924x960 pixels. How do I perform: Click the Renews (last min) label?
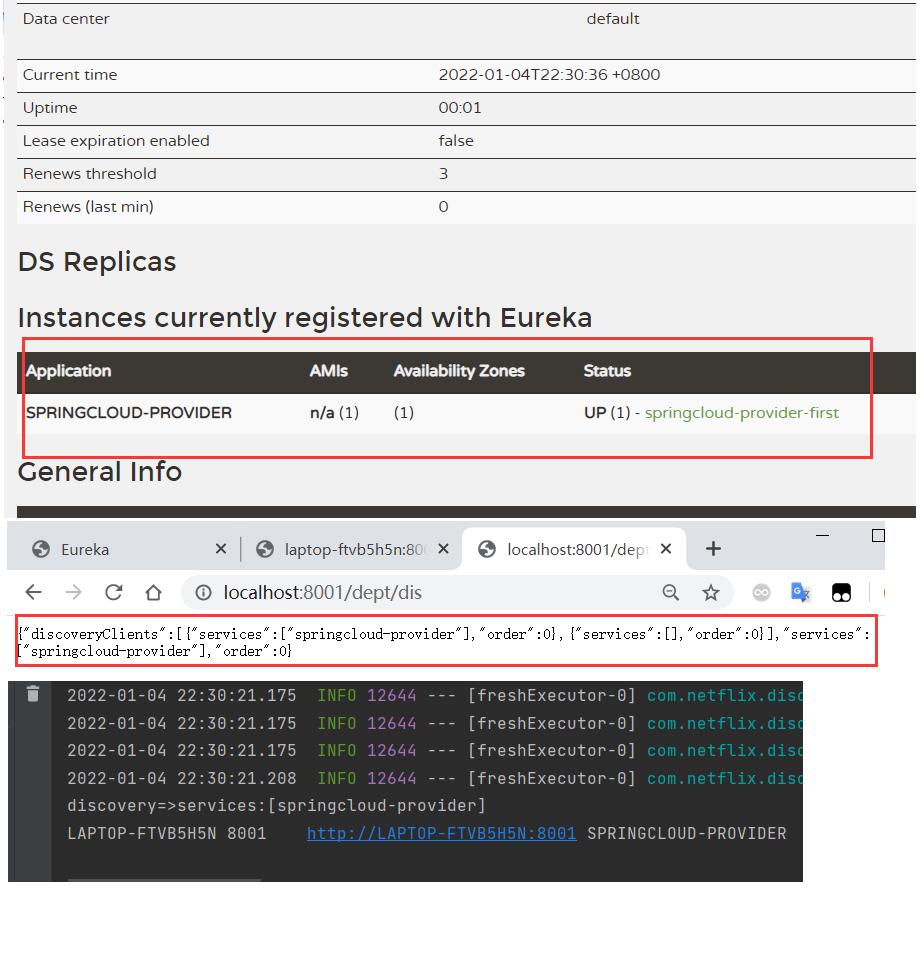pyautogui.click(x=88, y=207)
